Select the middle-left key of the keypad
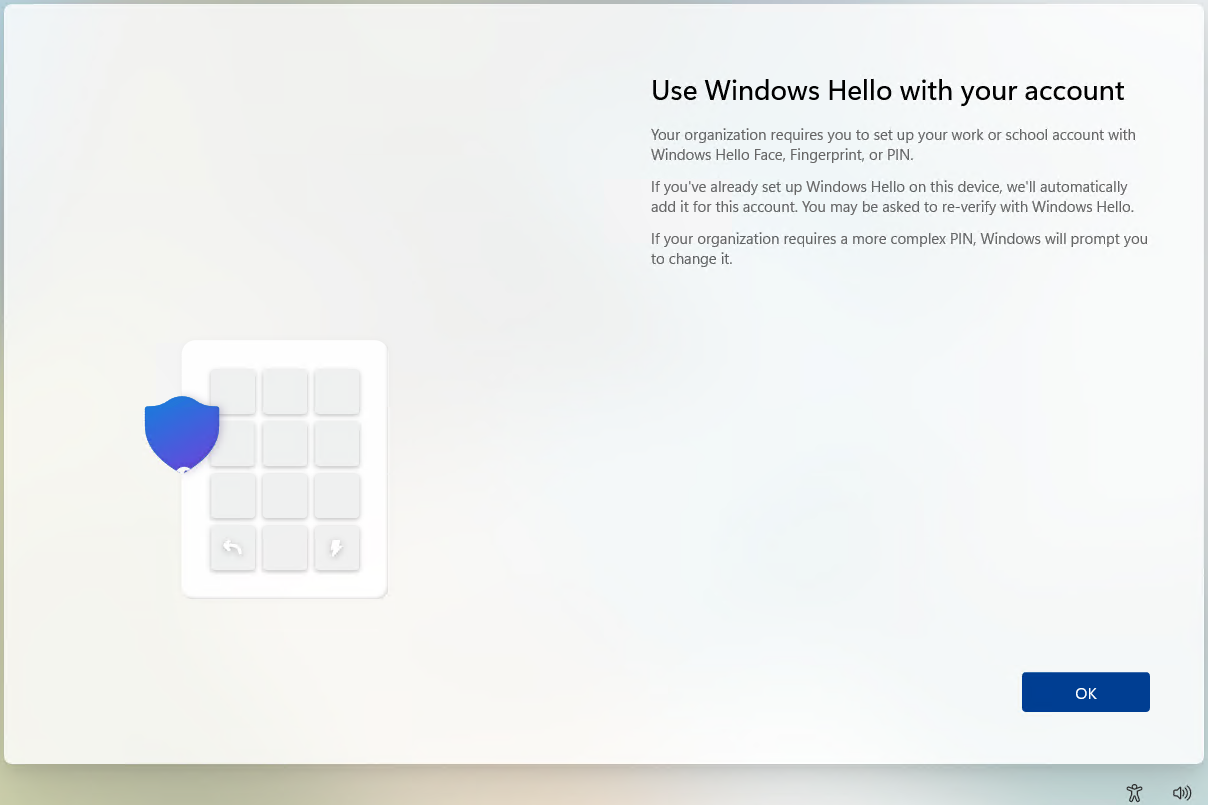Viewport: 1208px width, 805px height. tap(233, 444)
